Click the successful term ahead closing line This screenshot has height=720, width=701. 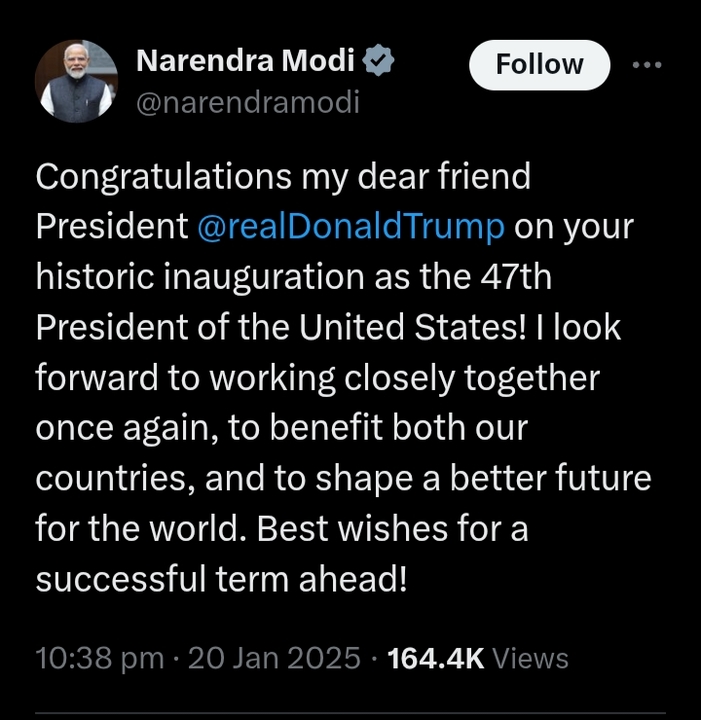(x=221, y=579)
